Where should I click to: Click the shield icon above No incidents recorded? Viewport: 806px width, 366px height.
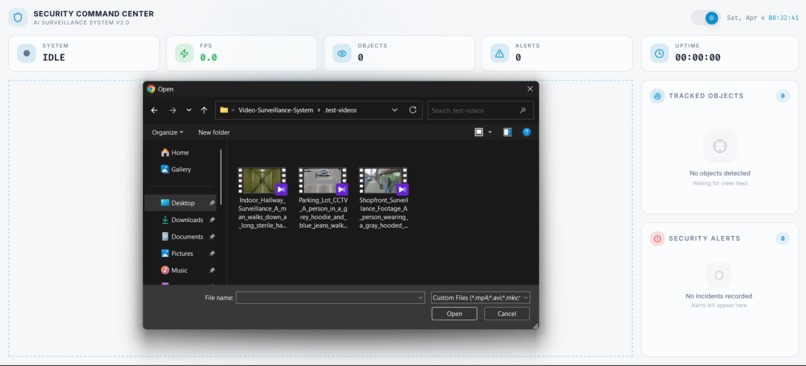click(x=719, y=275)
